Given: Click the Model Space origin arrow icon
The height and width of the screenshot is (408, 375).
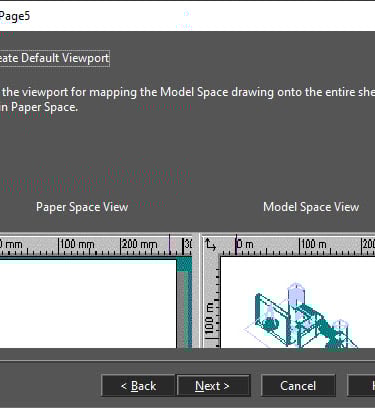Looking at the screenshot, I should point(210,245).
